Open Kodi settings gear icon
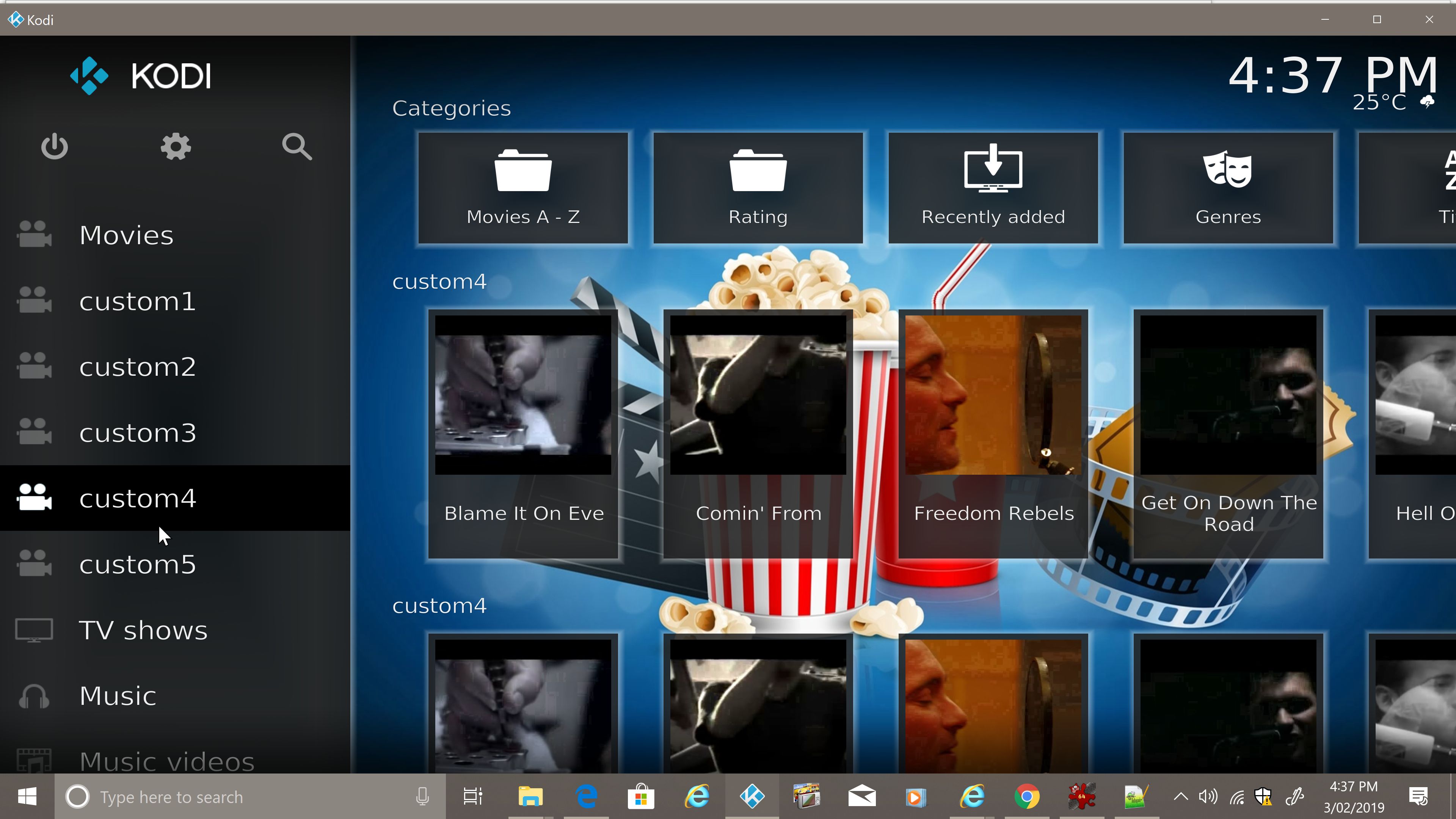The image size is (1456, 819). click(176, 147)
